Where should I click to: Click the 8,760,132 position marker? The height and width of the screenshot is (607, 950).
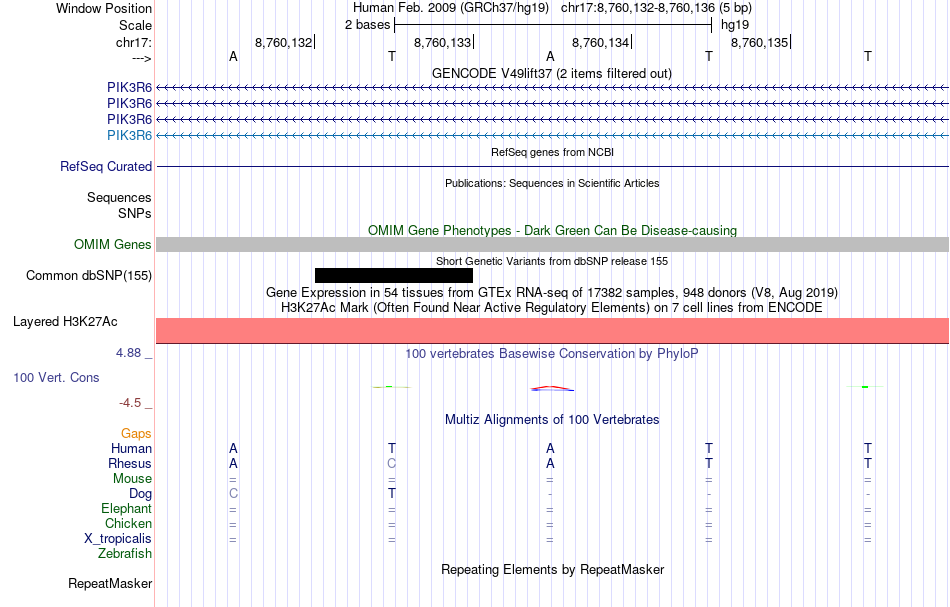[284, 42]
